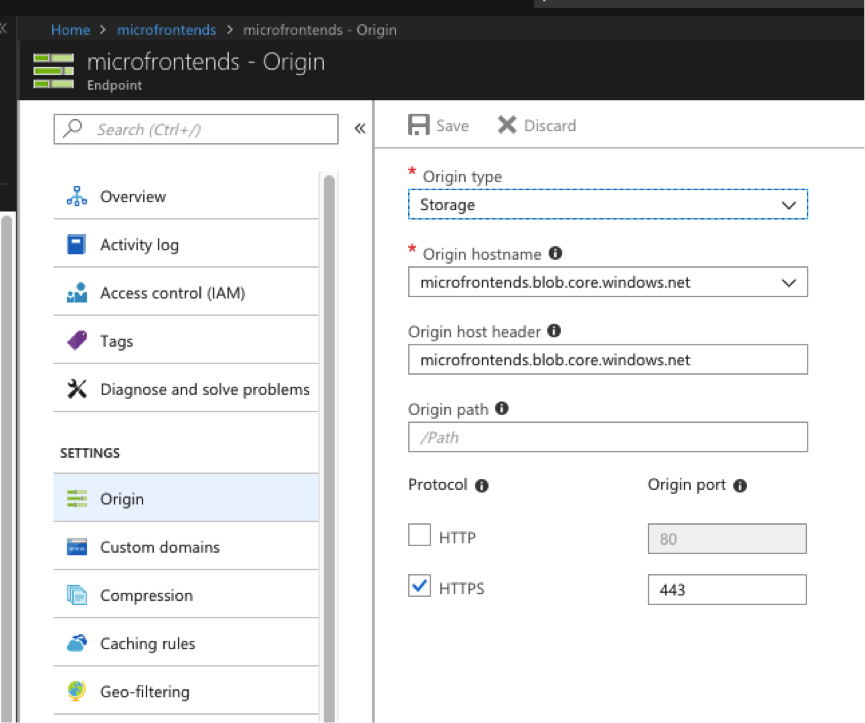This screenshot has width=865, height=723.
Task: Select Custom domains in Settings
Action: tap(186, 547)
